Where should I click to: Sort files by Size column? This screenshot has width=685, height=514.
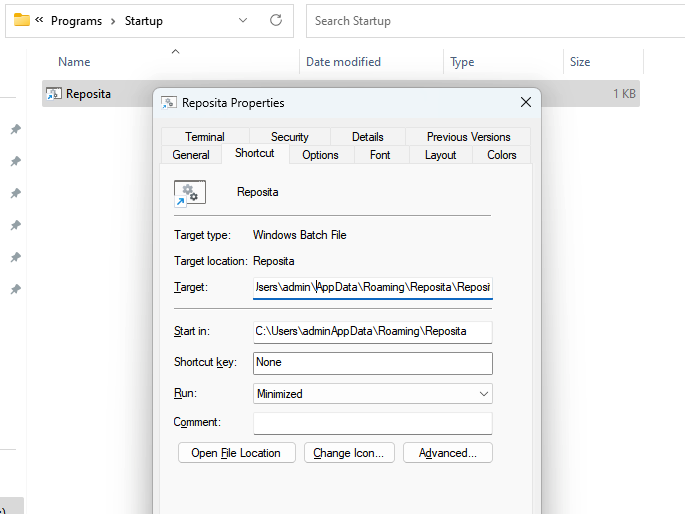tap(580, 62)
